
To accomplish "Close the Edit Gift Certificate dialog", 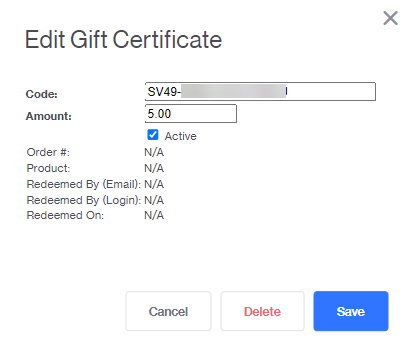I will click(390, 18).
